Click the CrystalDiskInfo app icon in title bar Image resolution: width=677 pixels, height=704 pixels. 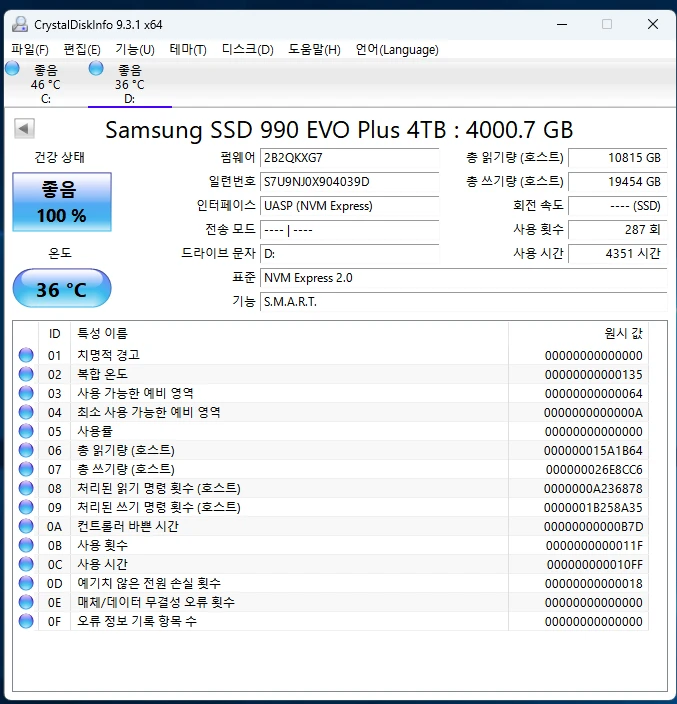[x=20, y=24]
